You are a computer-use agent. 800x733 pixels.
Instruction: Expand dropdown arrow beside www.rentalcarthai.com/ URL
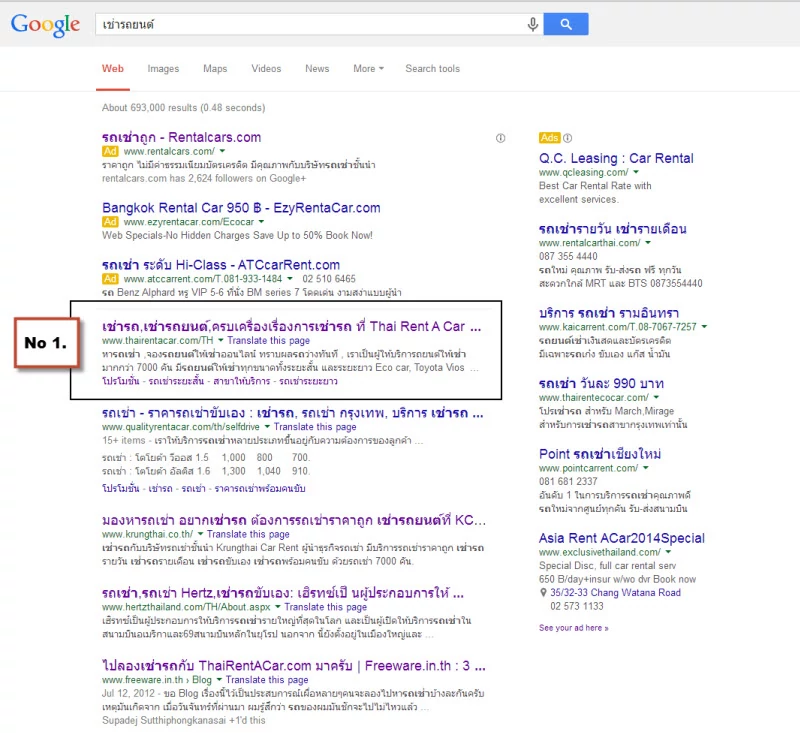[648, 243]
